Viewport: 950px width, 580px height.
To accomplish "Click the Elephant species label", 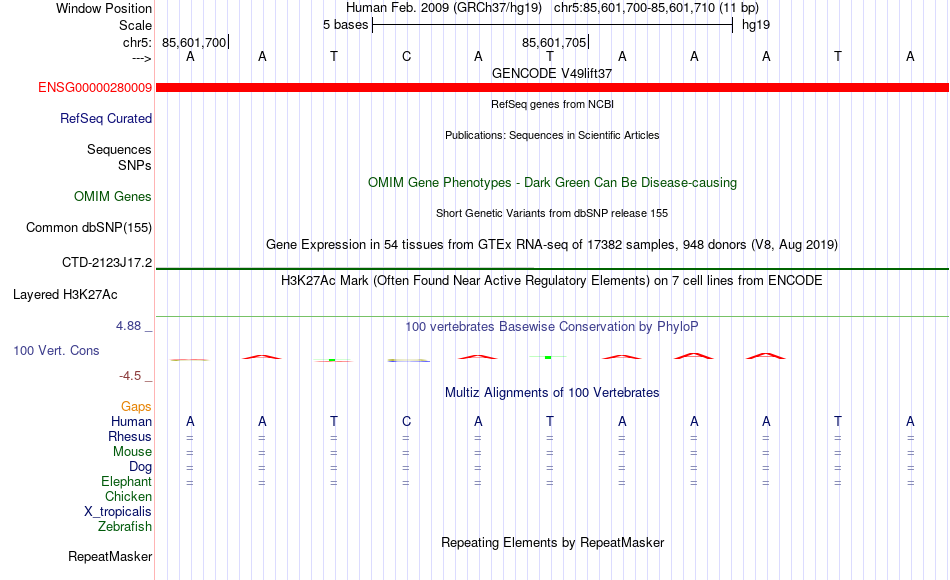I will pyautogui.click(x=126, y=482).
